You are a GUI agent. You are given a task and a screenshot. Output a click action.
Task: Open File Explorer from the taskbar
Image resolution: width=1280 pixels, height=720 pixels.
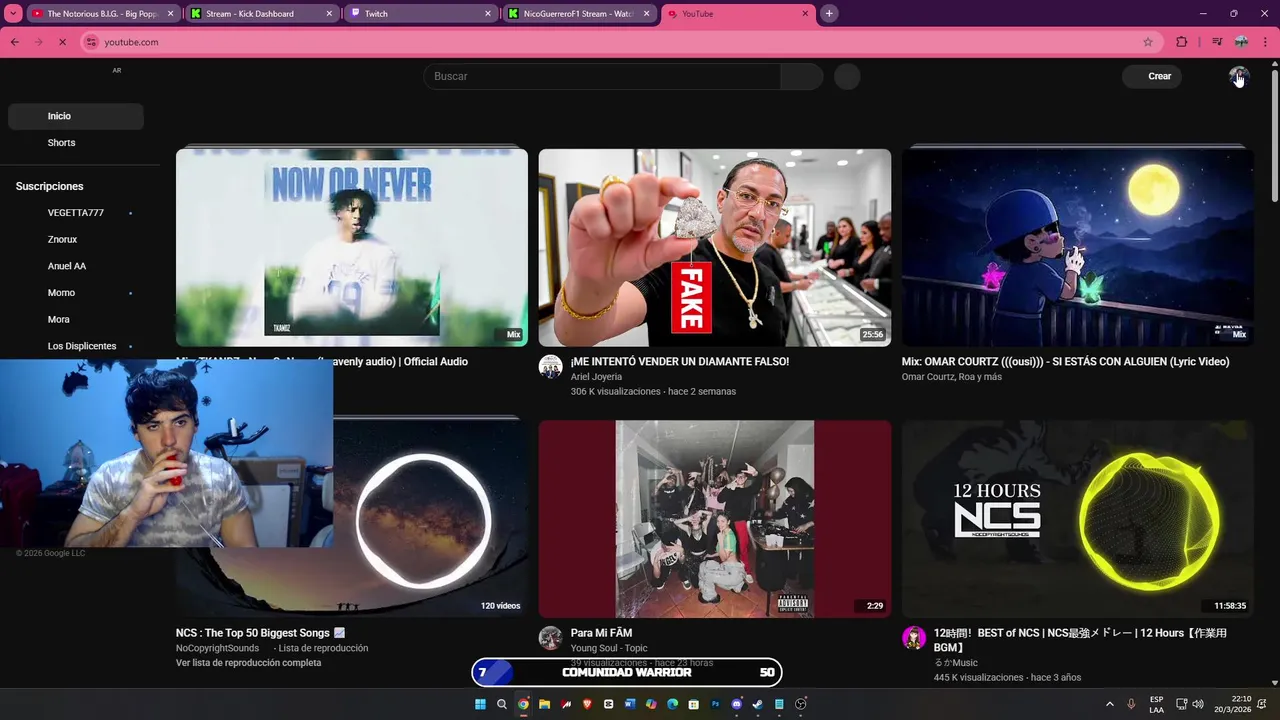(x=544, y=704)
